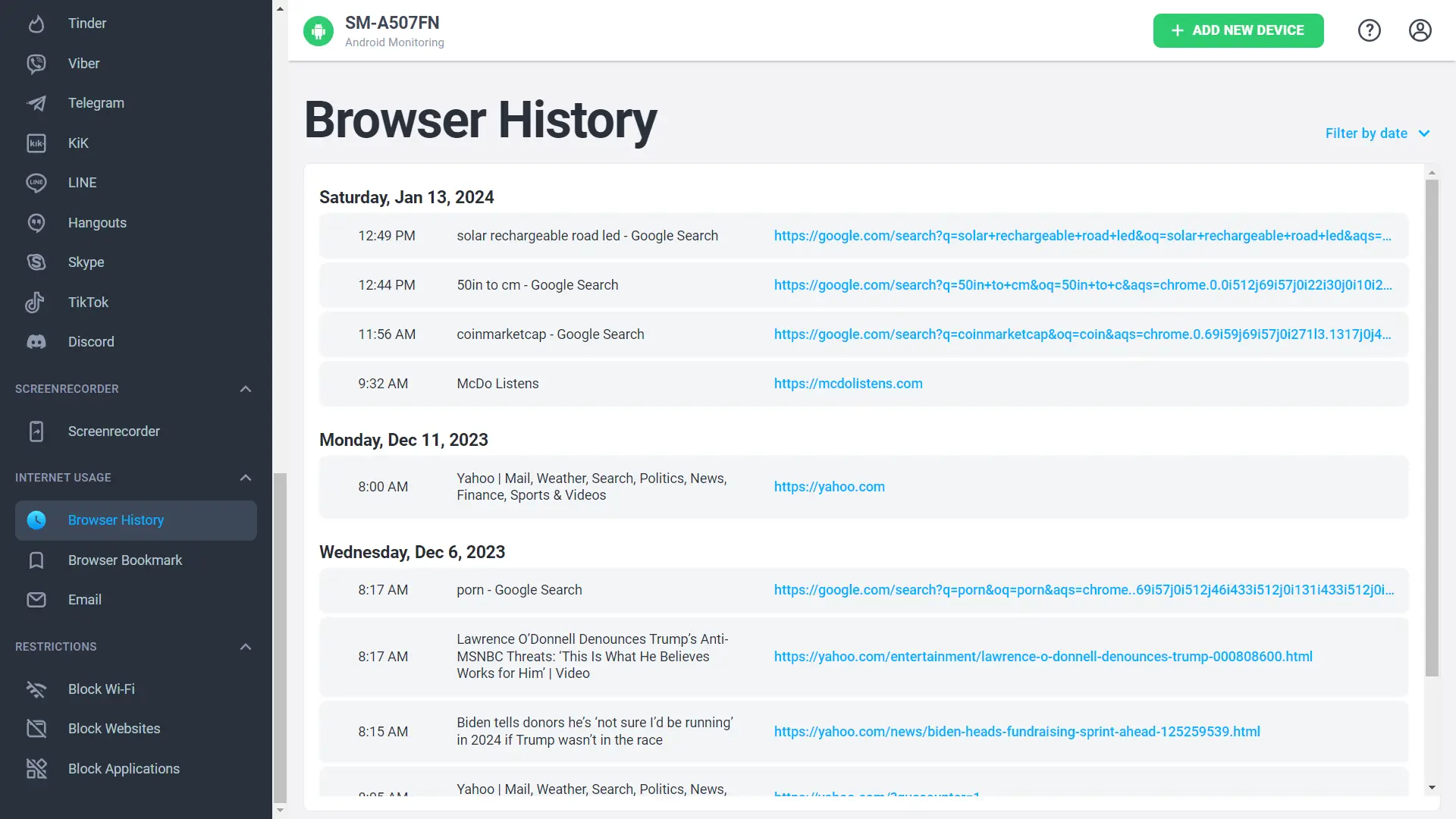The height and width of the screenshot is (819, 1456).
Task: Open the Tinder flame icon
Action: tap(36, 24)
